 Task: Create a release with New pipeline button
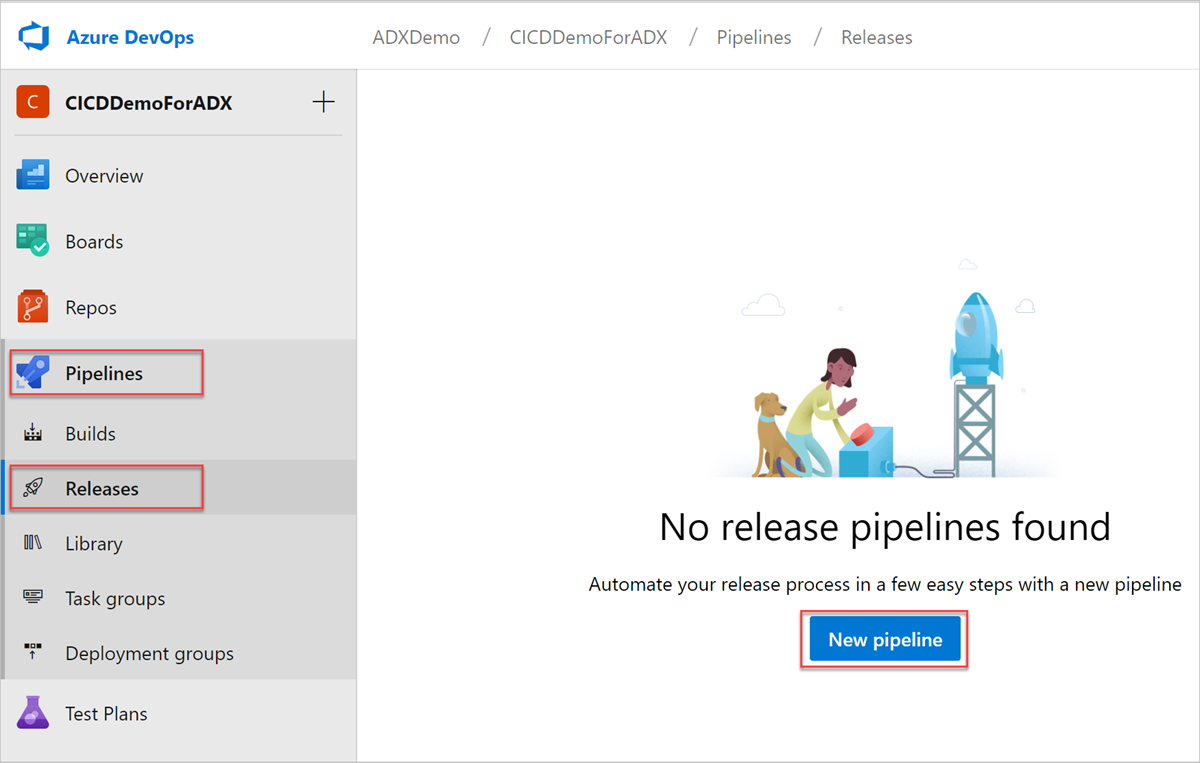[885, 640]
